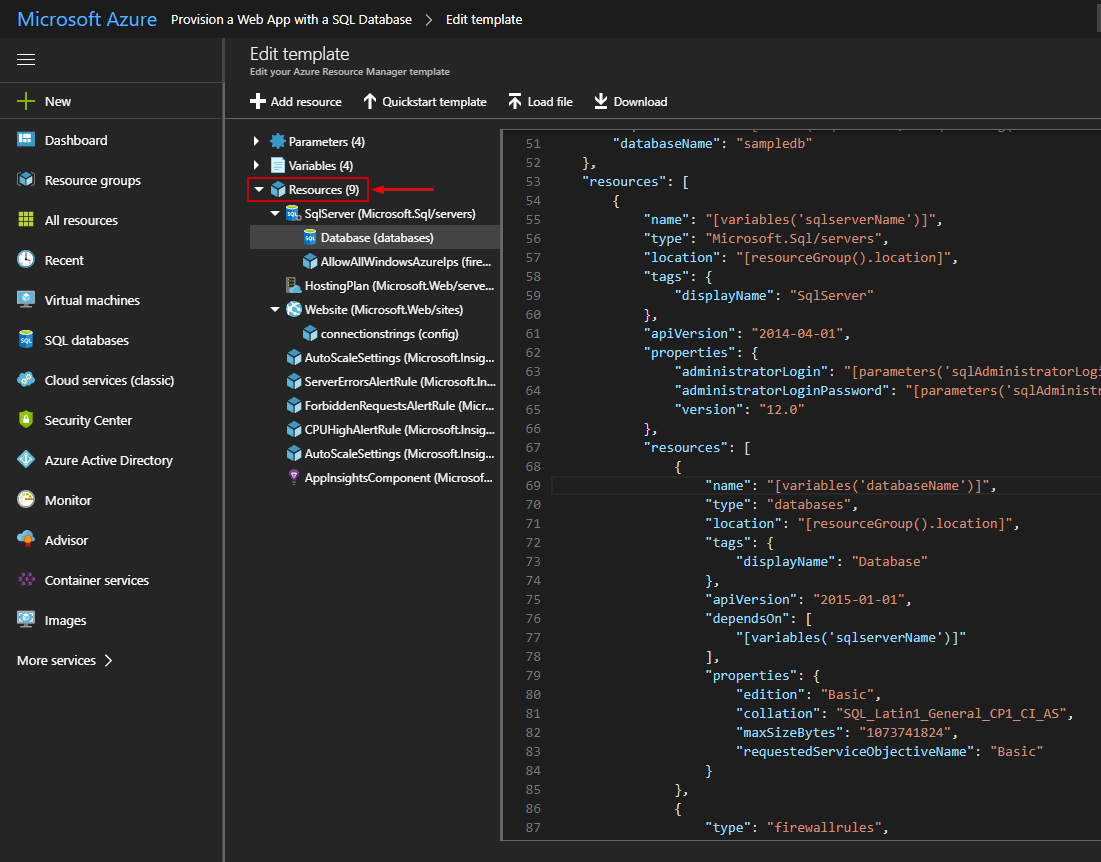1101x862 pixels.
Task: Collapse the Website node arrow
Action: 275,310
